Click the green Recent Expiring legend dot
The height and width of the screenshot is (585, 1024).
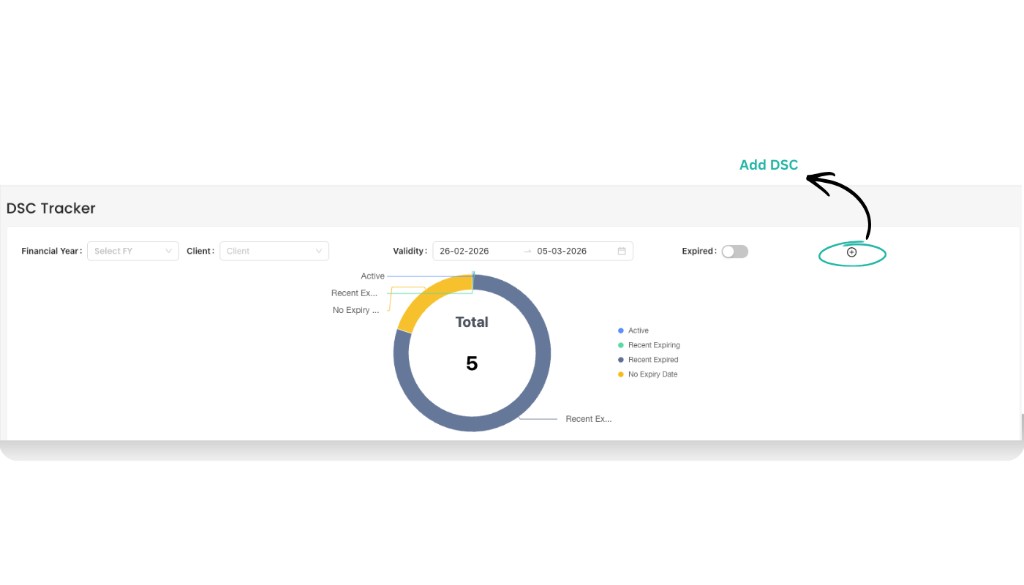[x=621, y=345]
